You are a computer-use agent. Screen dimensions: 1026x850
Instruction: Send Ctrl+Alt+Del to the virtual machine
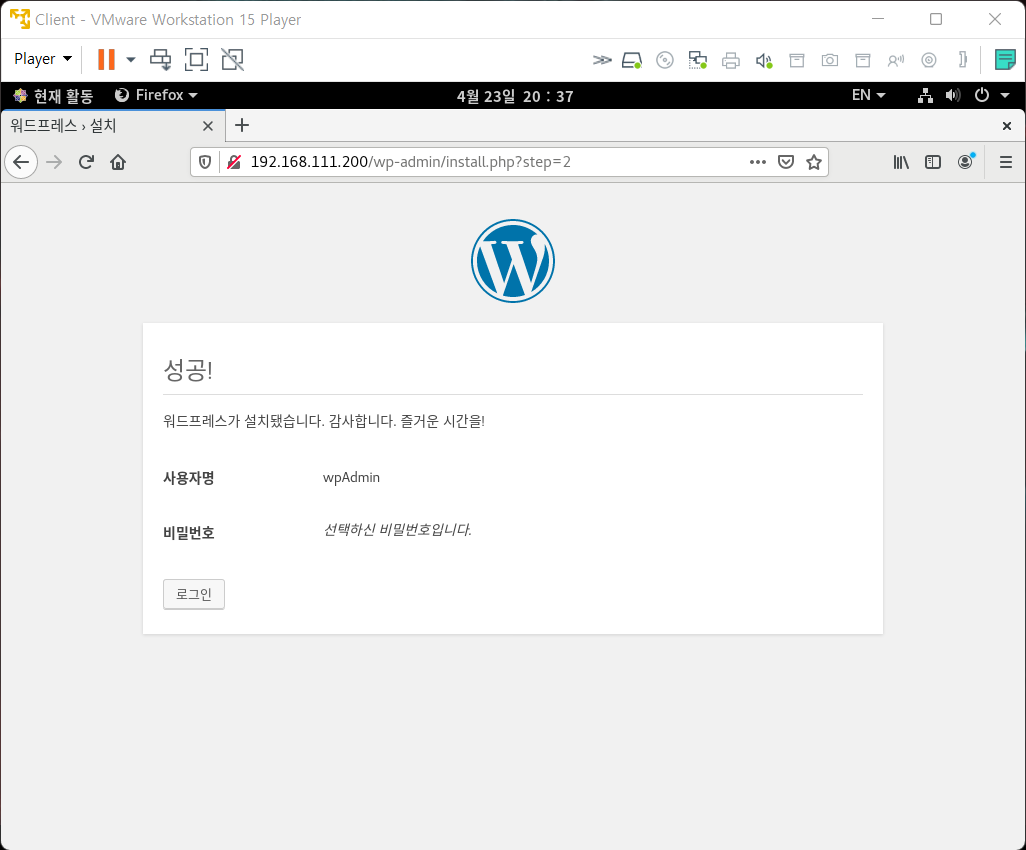tap(160, 59)
